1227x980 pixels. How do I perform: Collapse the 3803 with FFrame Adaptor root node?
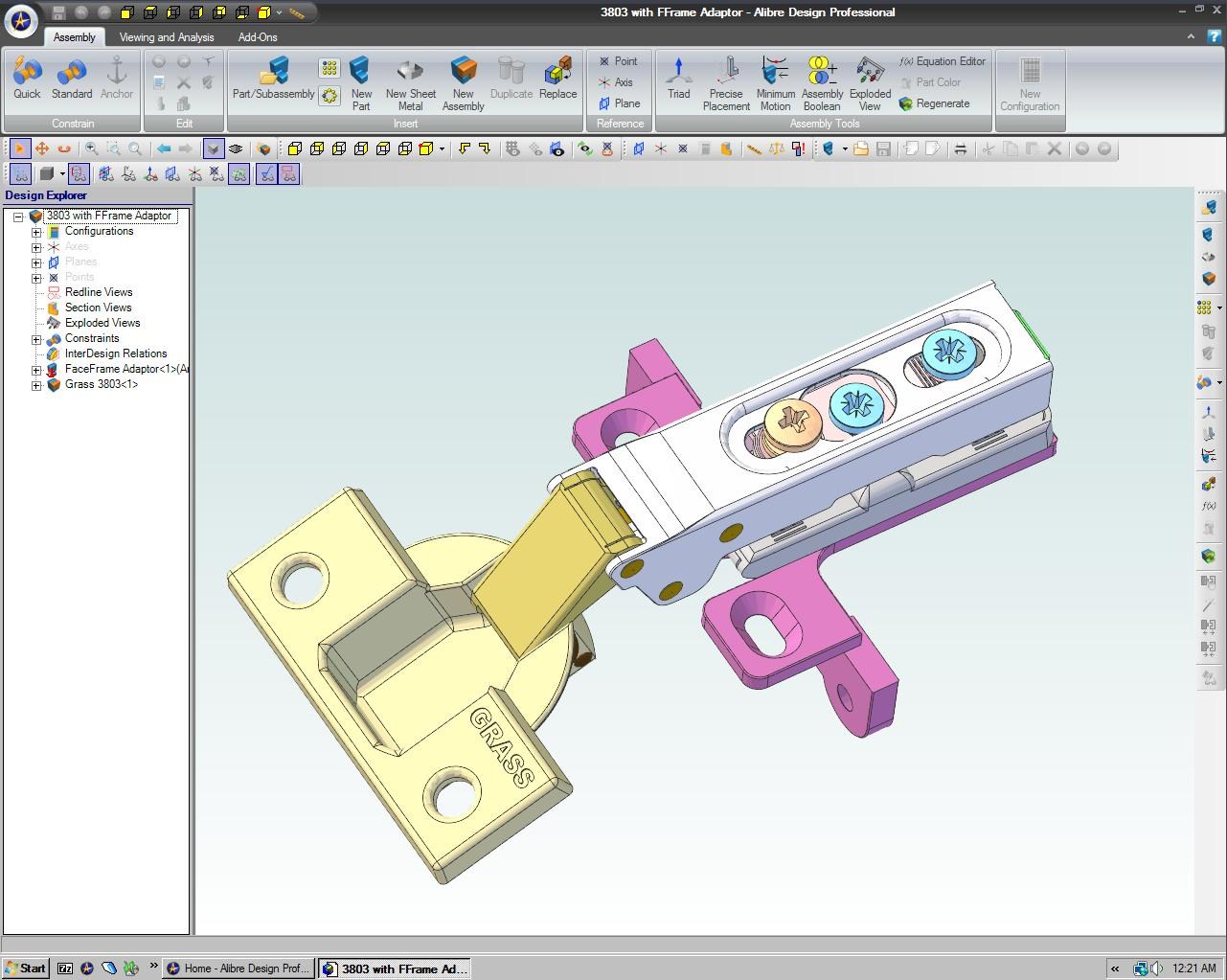point(18,217)
